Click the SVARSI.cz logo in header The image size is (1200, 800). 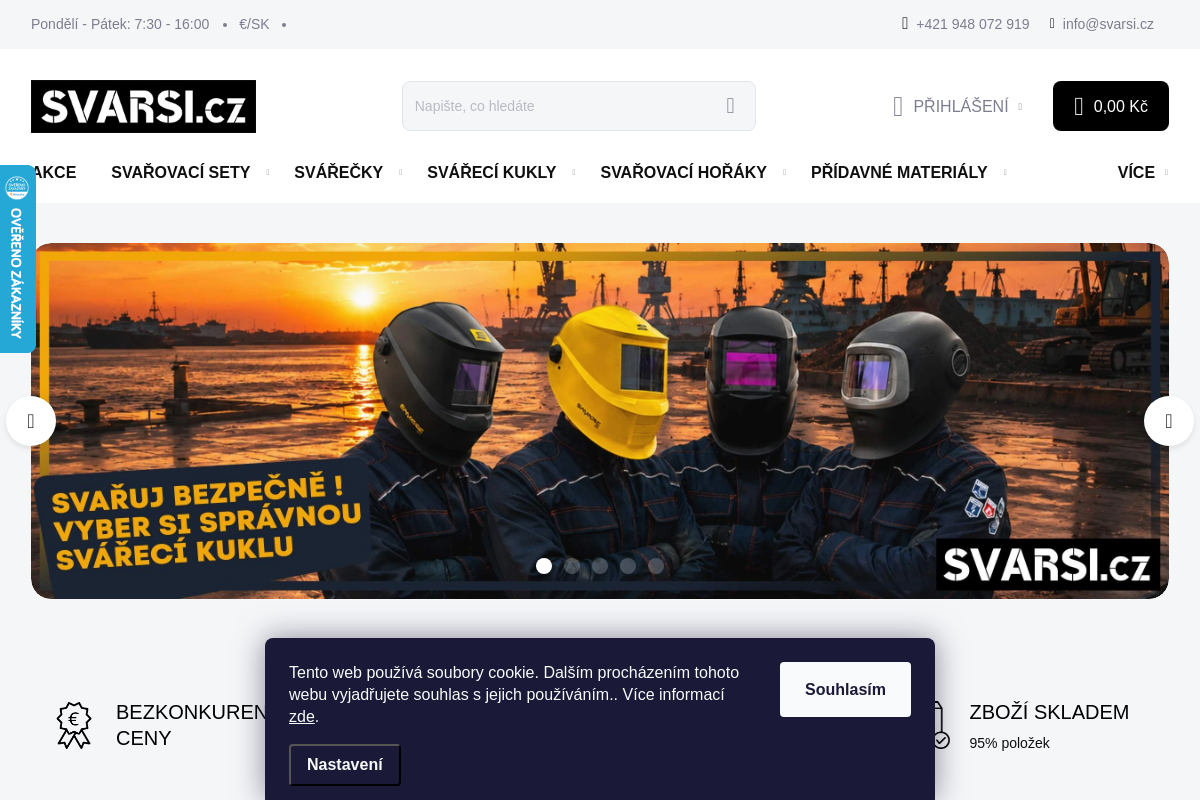[143, 106]
